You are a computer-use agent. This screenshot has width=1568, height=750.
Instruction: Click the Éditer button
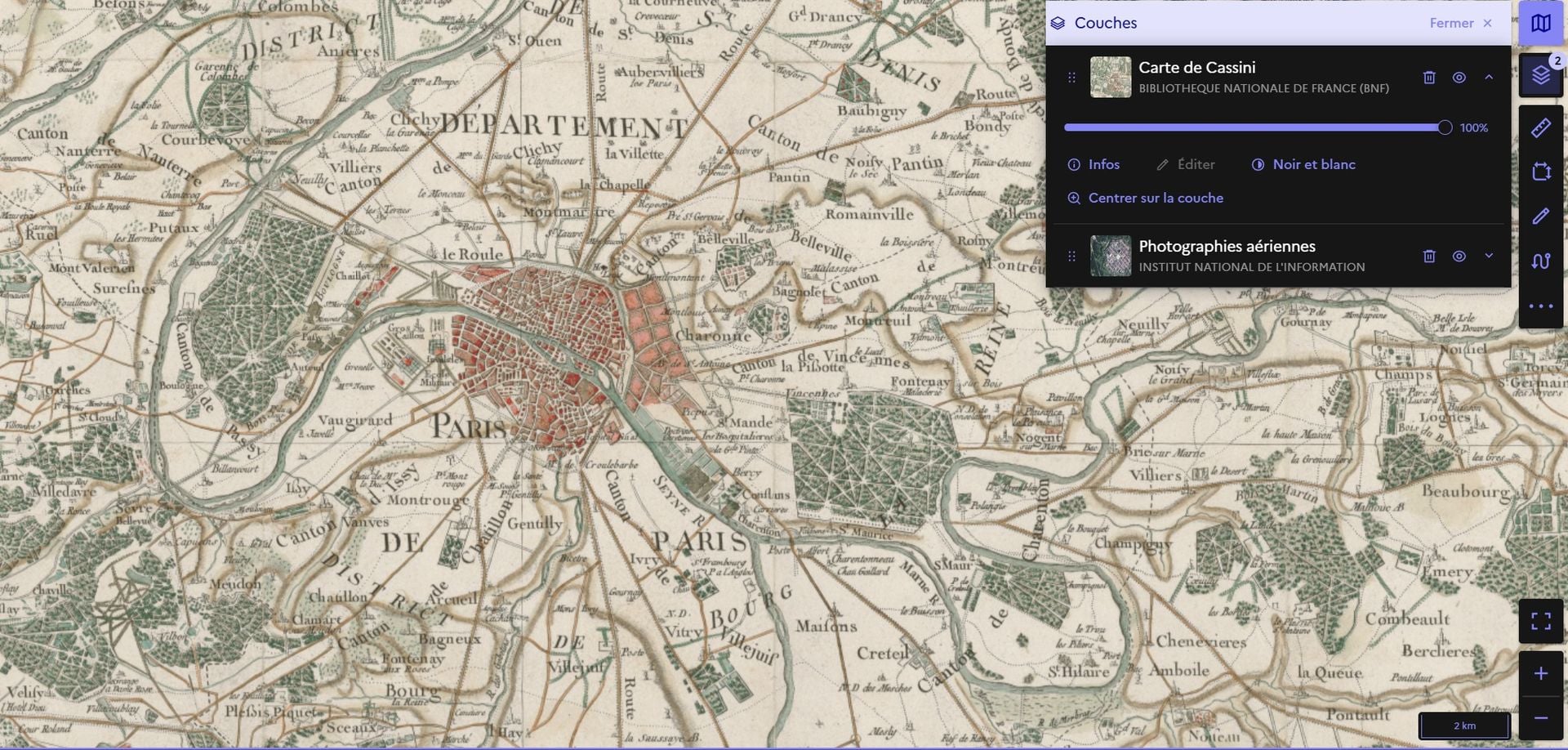pyautogui.click(x=1186, y=165)
